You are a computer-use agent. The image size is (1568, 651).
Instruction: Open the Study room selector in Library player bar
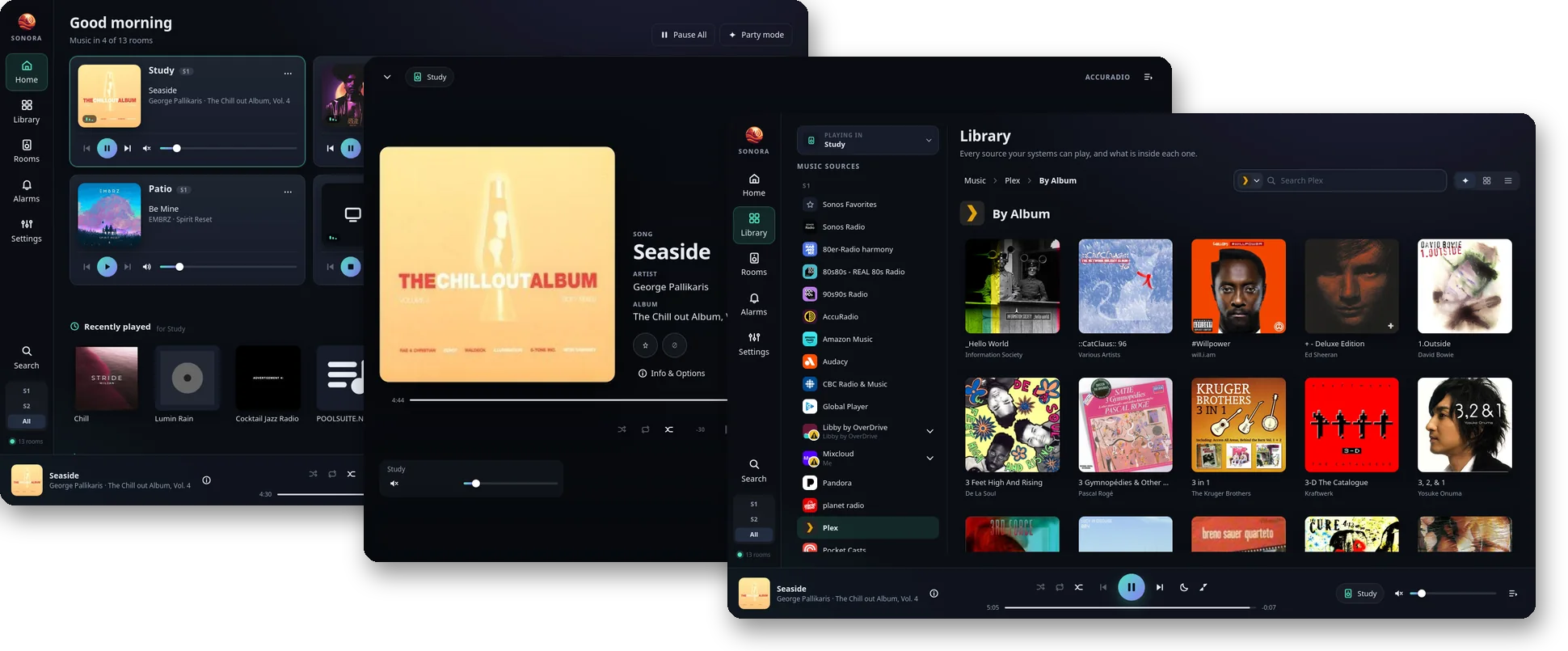[1360, 594]
